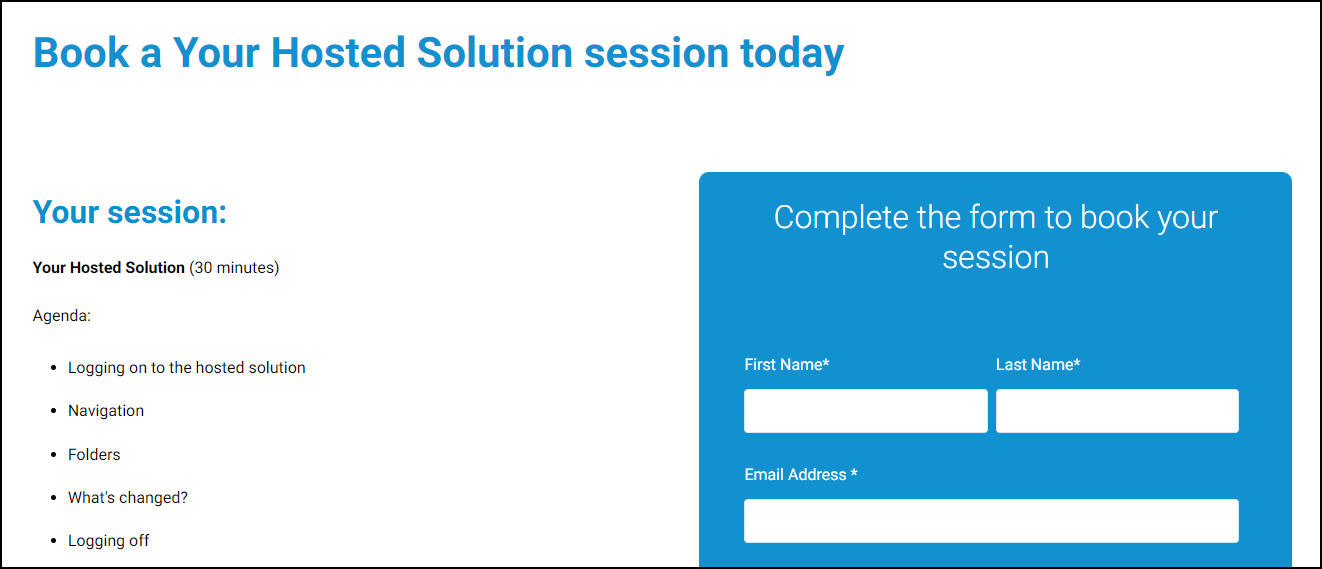Click the "(30 minutes)" duration text

click(234, 268)
